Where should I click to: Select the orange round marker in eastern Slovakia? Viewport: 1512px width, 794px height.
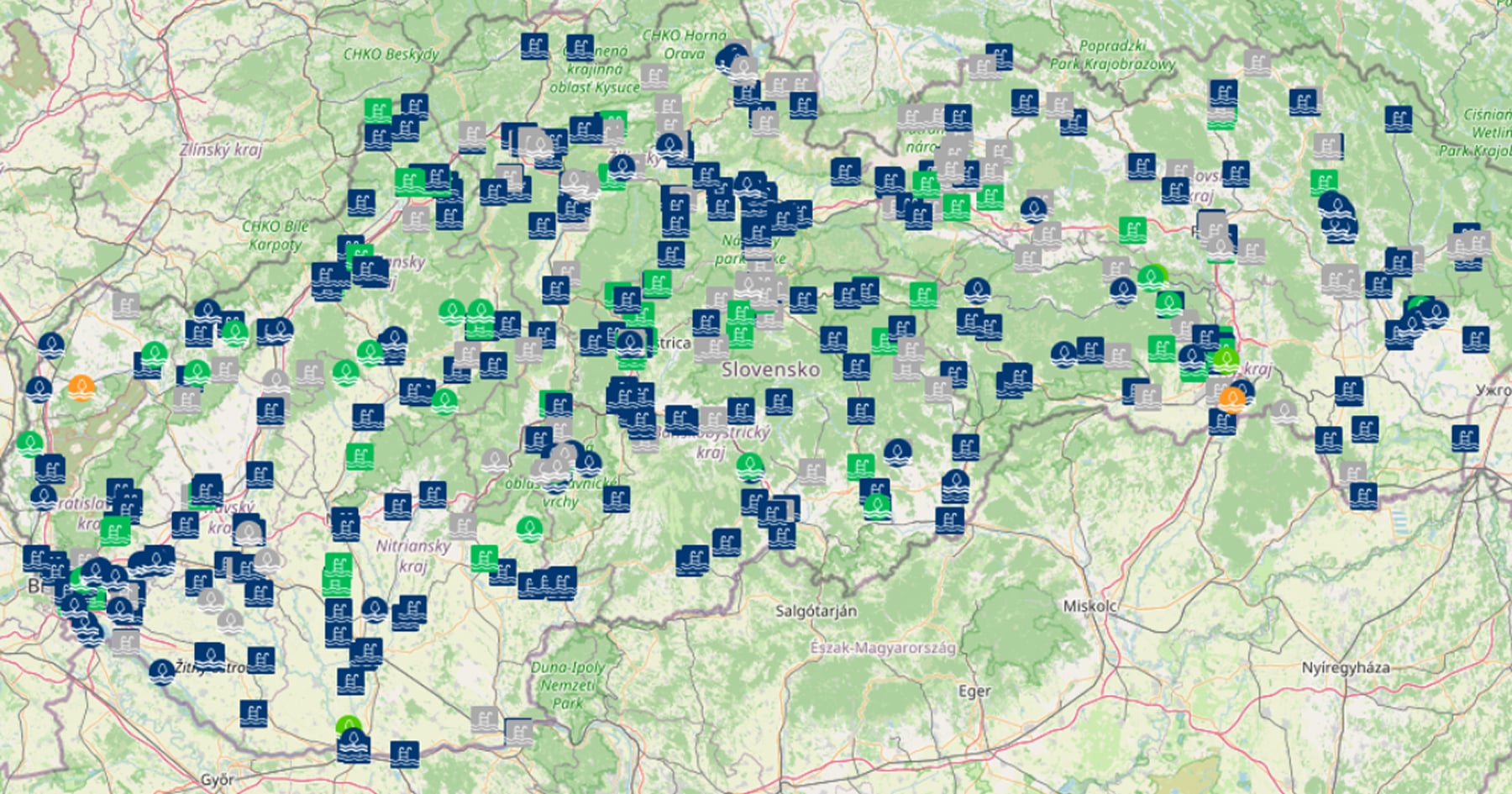(1232, 399)
